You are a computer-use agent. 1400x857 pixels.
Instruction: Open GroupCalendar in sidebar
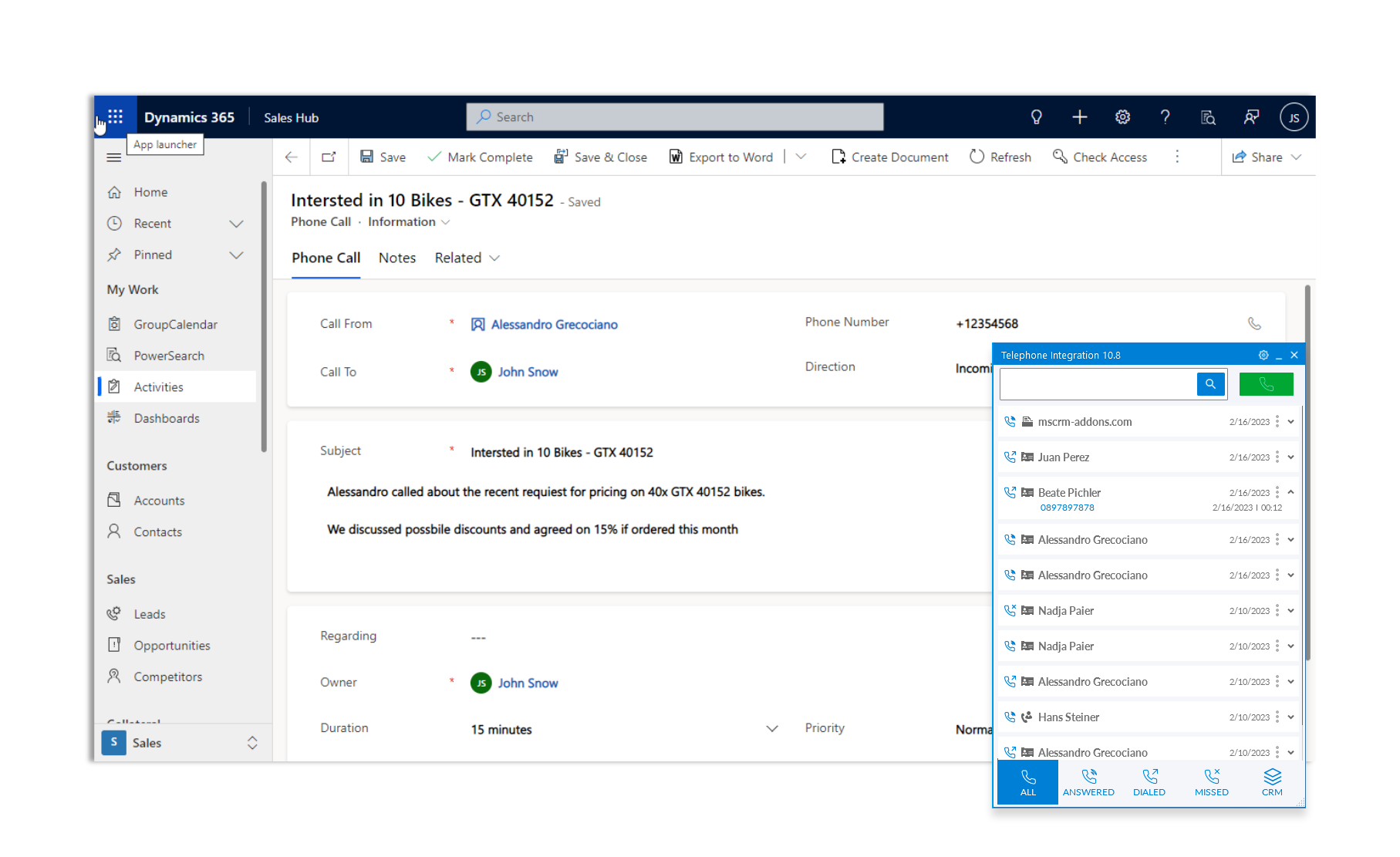(x=177, y=325)
